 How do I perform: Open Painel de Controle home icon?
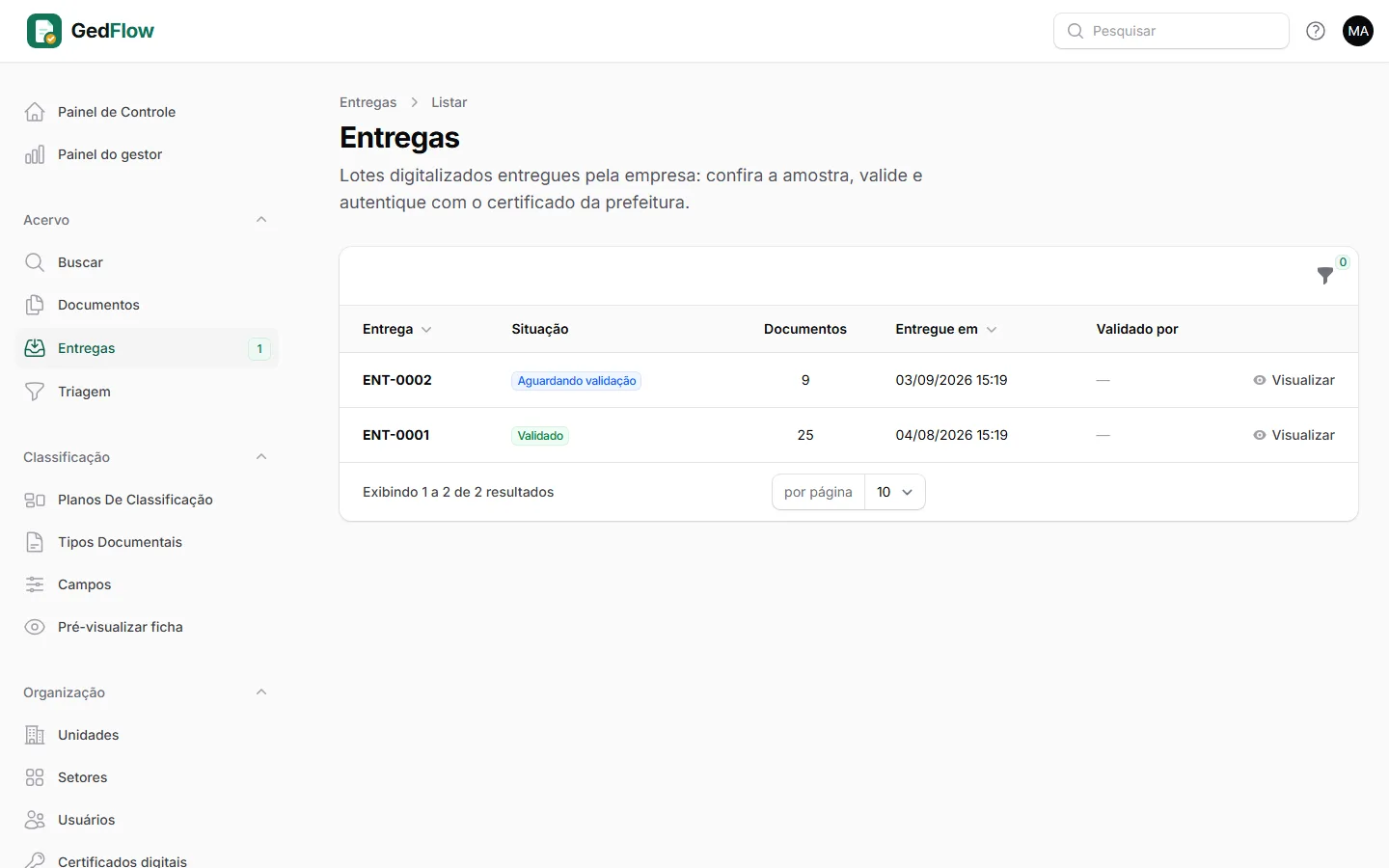tap(35, 112)
